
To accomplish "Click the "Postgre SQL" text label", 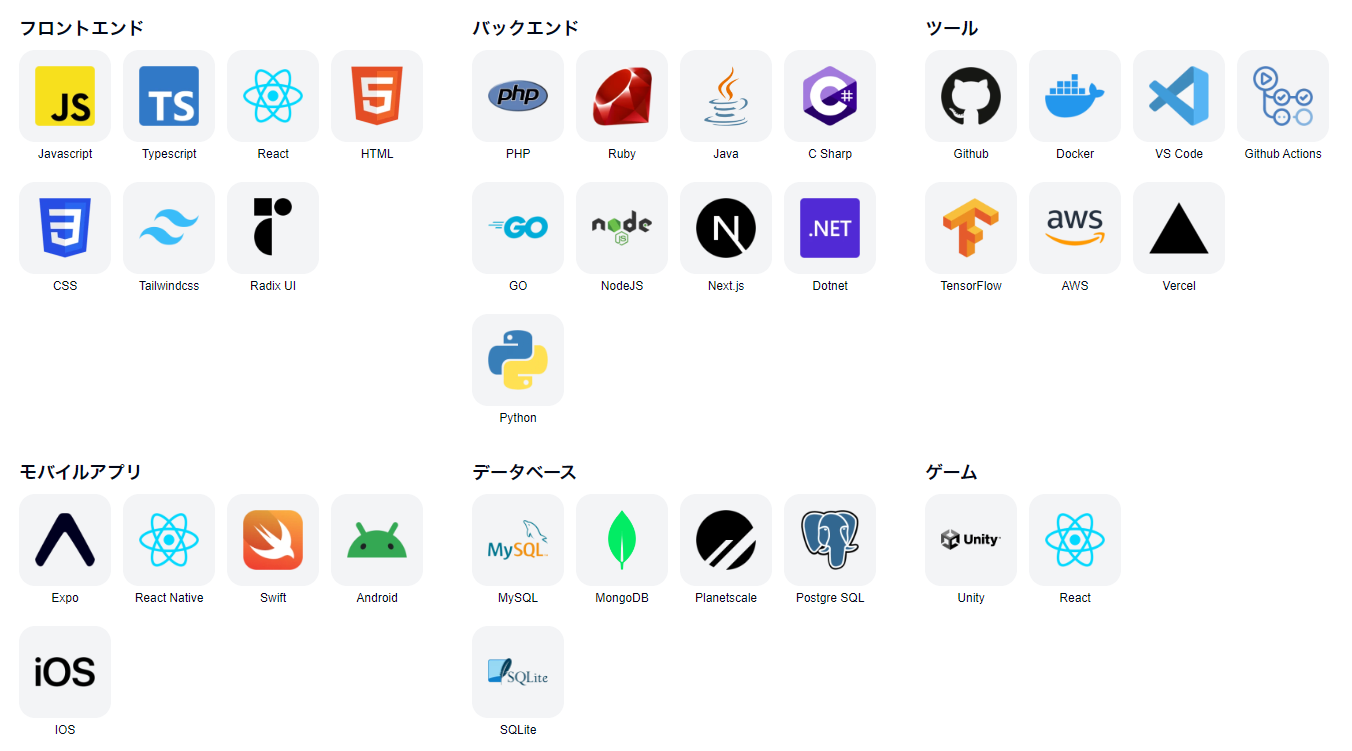I will coord(830,598).
